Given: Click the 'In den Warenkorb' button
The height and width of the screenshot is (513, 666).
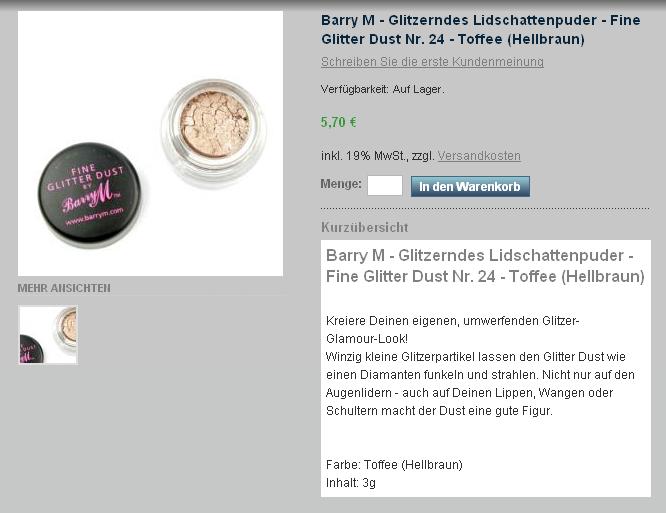Looking at the screenshot, I should pos(470,186).
